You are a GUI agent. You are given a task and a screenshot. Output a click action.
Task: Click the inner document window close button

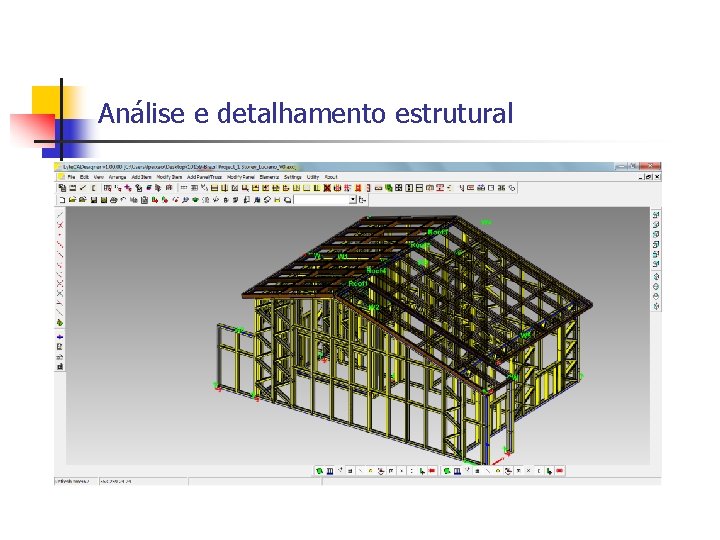(657, 177)
